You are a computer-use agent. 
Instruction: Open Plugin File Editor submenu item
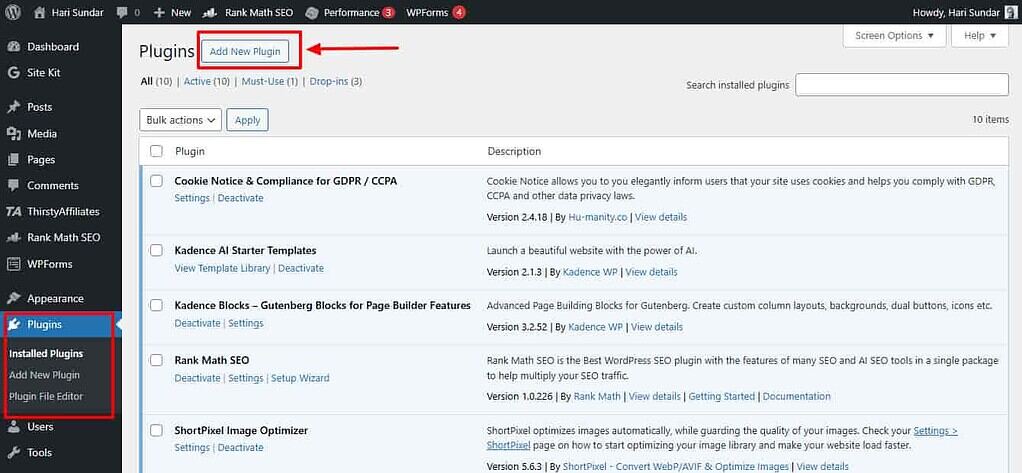(46, 396)
